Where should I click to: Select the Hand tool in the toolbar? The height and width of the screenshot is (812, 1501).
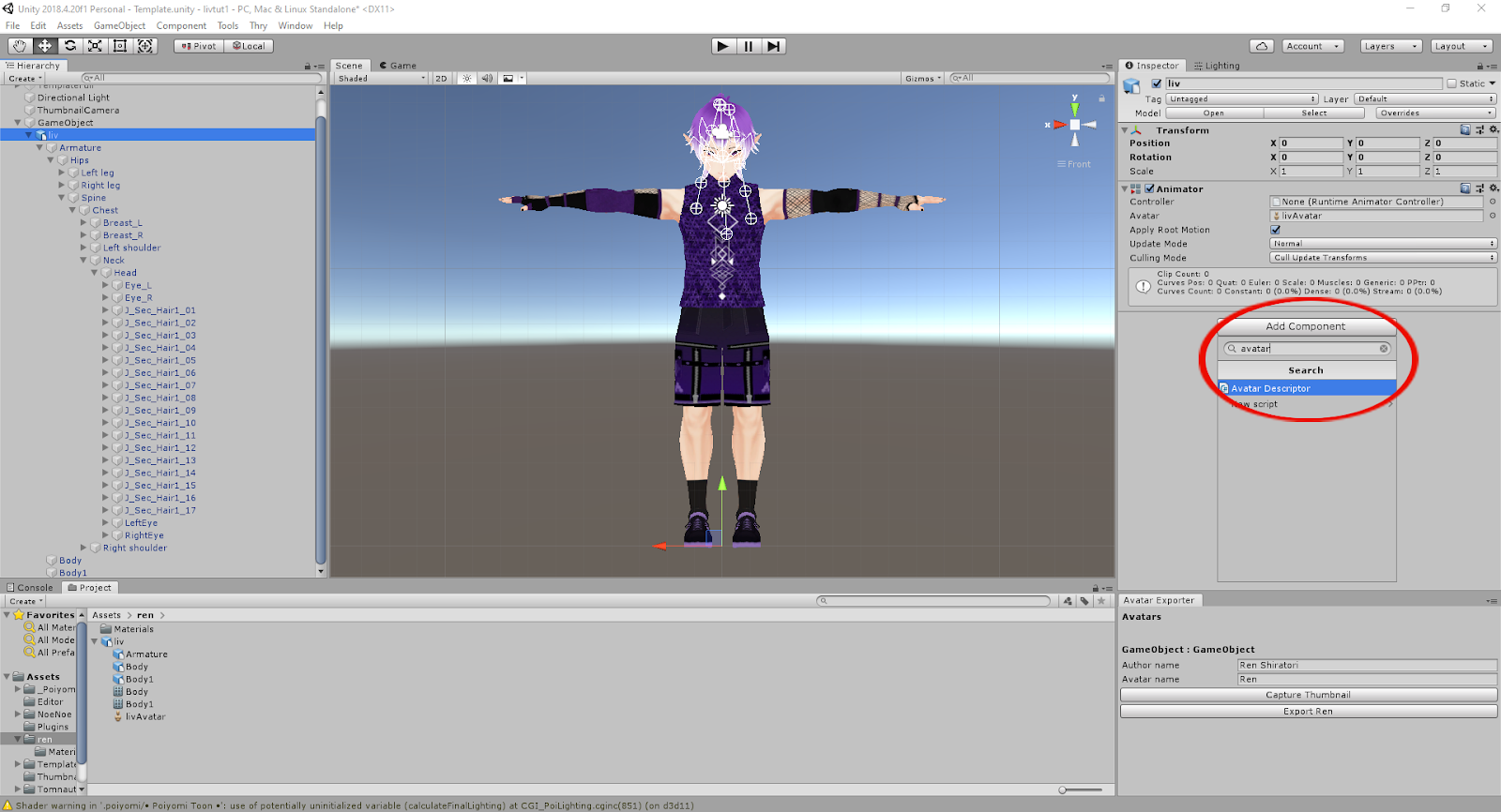coord(20,46)
